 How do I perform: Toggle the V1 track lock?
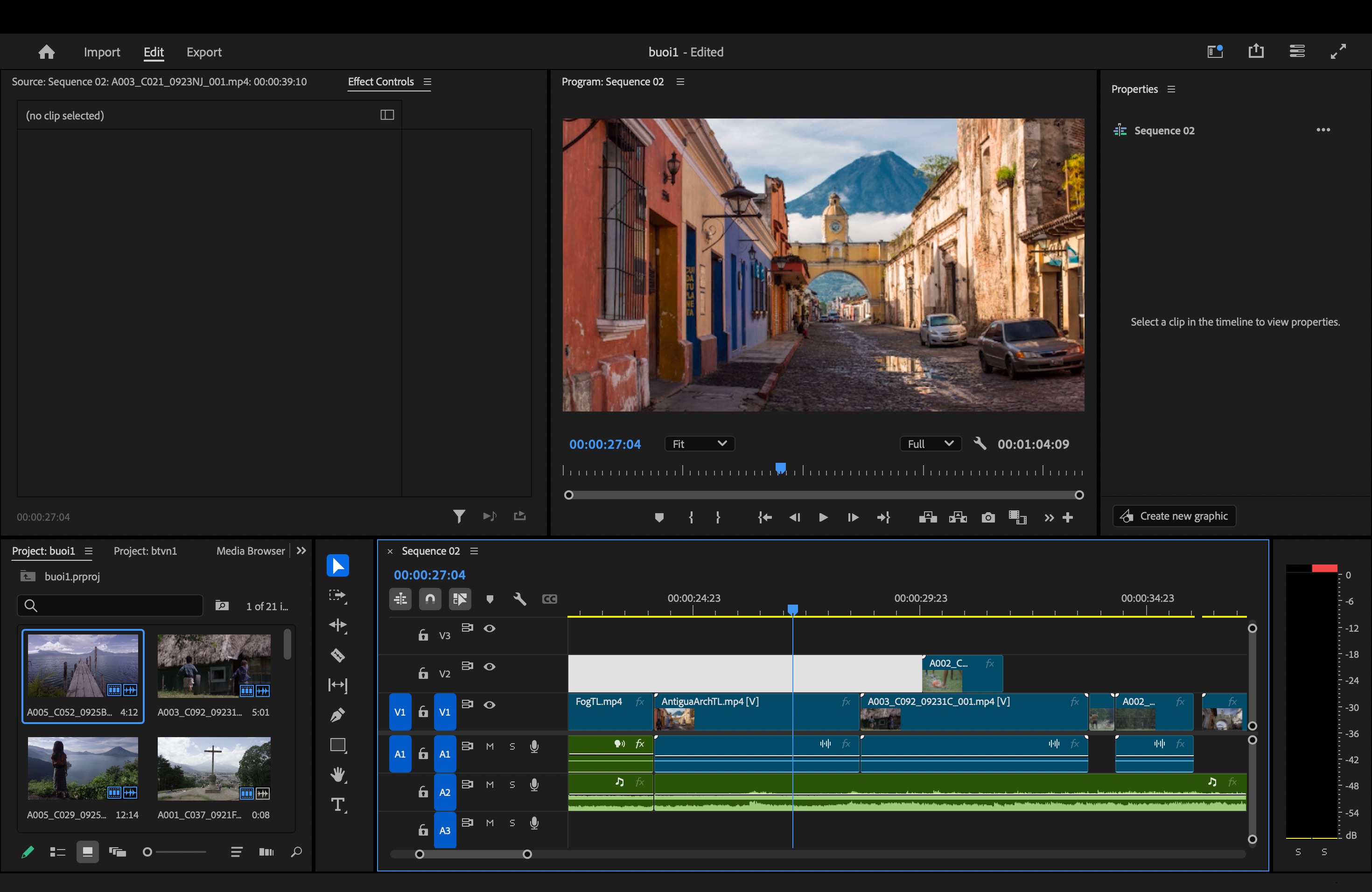pyautogui.click(x=423, y=712)
